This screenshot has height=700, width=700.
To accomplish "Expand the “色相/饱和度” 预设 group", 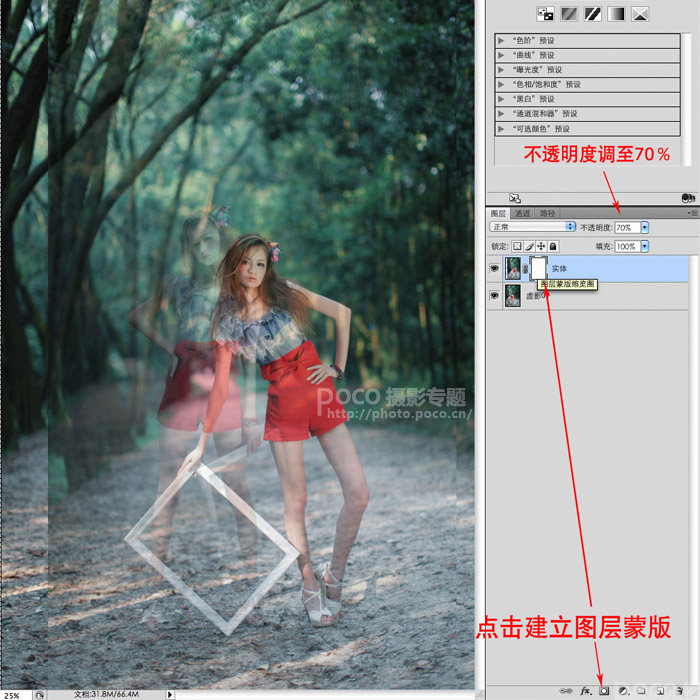I will pyautogui.click(x=501, y=84).
